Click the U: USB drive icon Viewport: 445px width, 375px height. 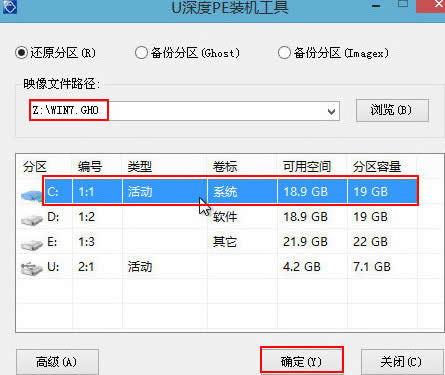32,269
